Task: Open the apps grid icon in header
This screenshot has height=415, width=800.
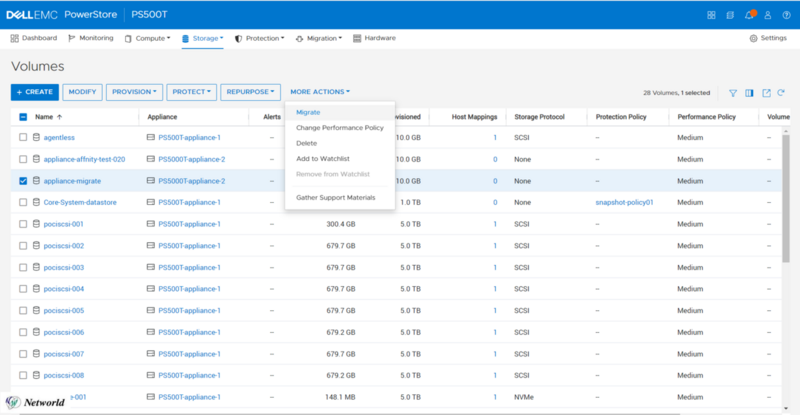Action: pyautogui.click(x=711, y=15)
